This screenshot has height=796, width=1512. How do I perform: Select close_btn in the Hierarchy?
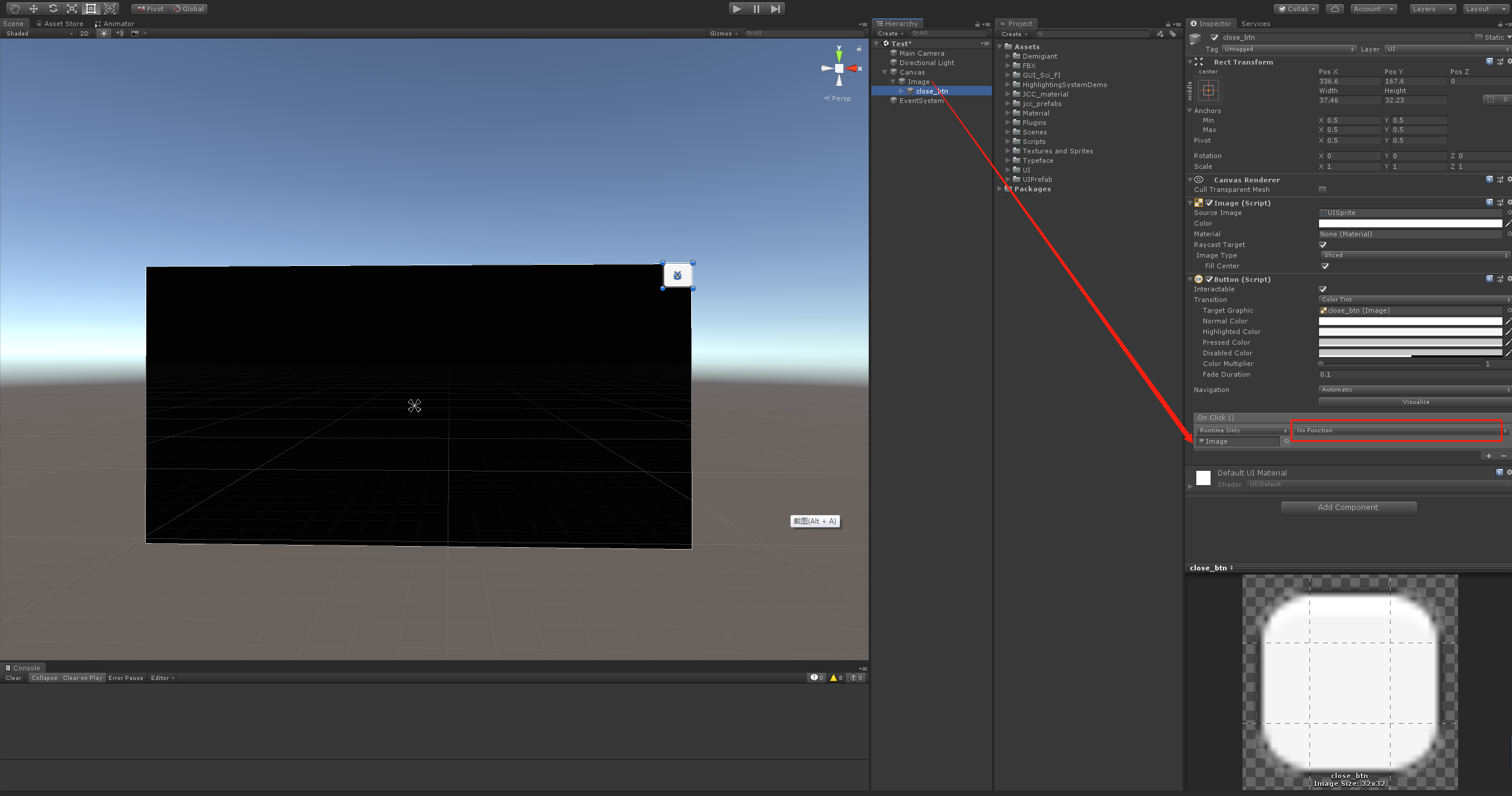932,91
